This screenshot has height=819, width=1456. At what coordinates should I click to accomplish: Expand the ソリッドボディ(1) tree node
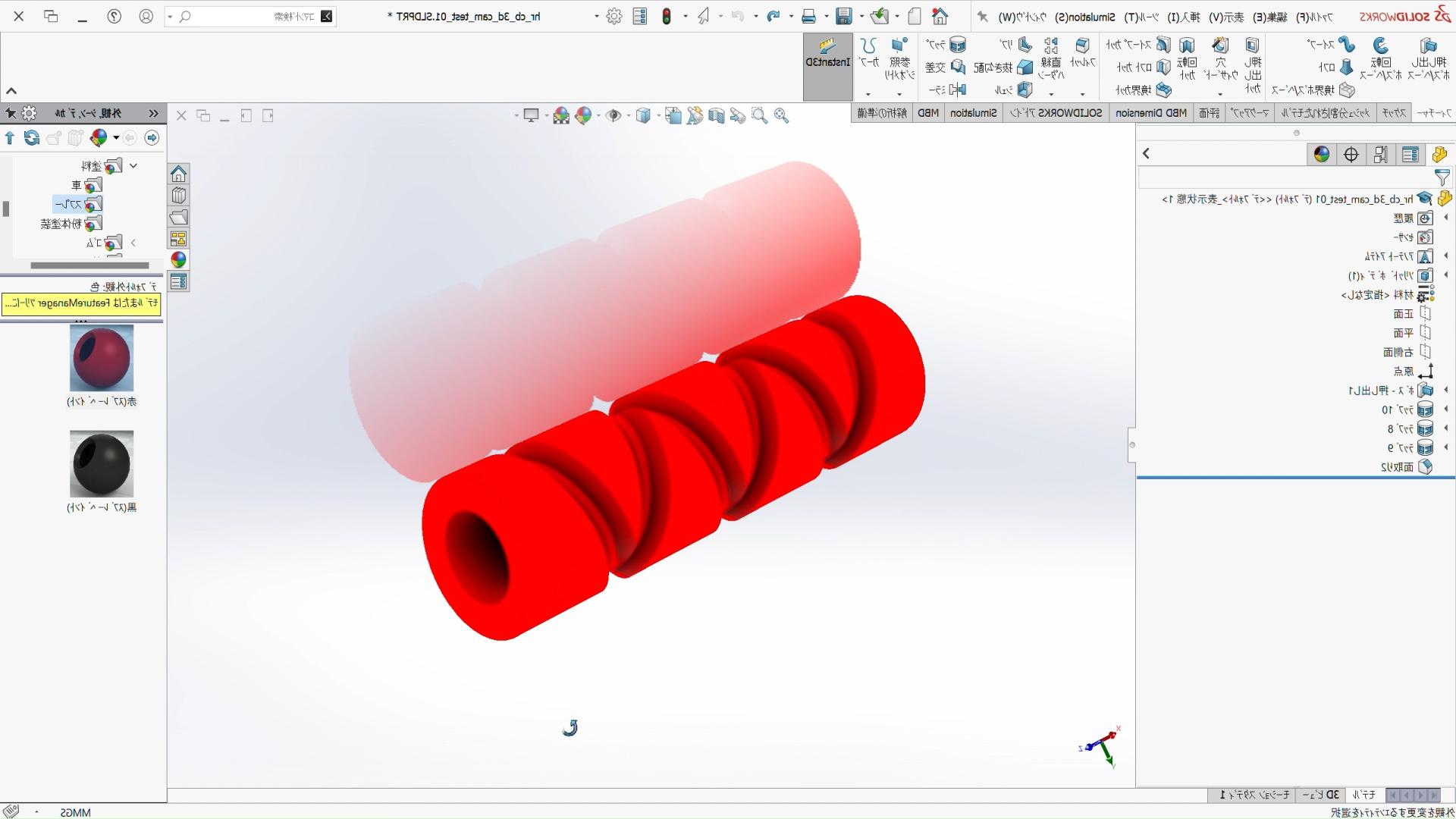[x=1445, y=275]
